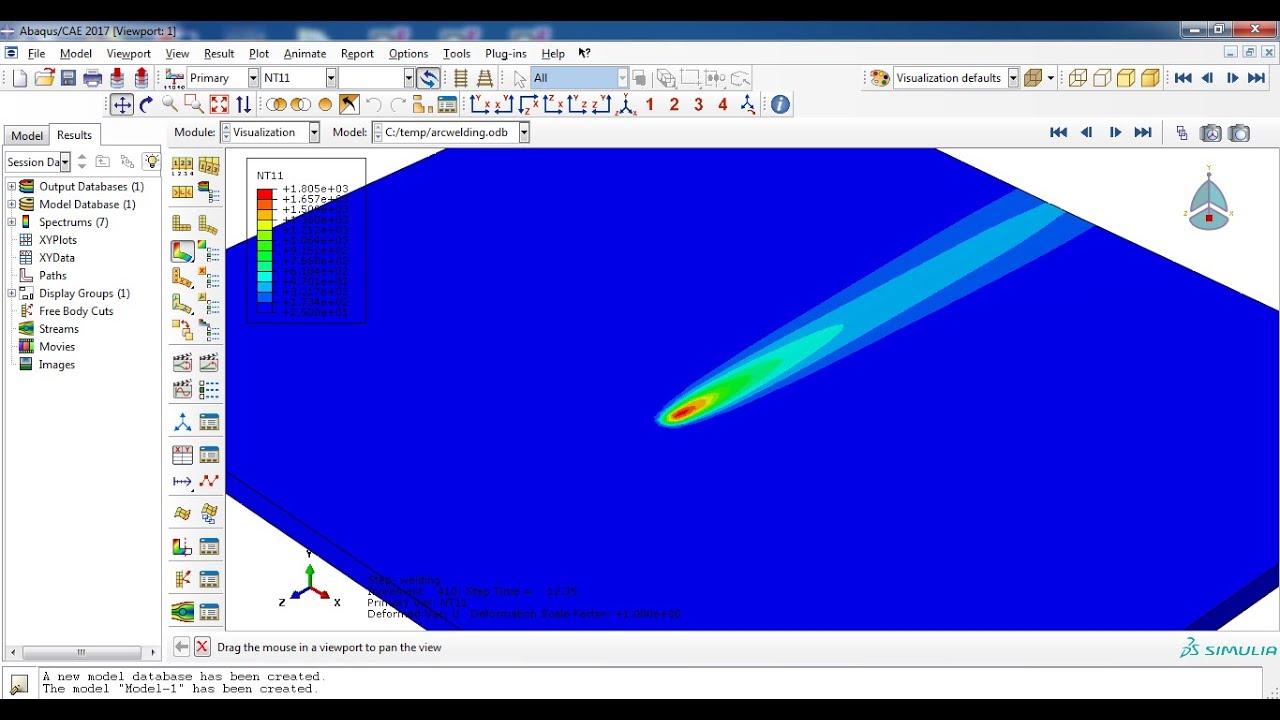Apply custom view number 1

[x=650, y=104]
